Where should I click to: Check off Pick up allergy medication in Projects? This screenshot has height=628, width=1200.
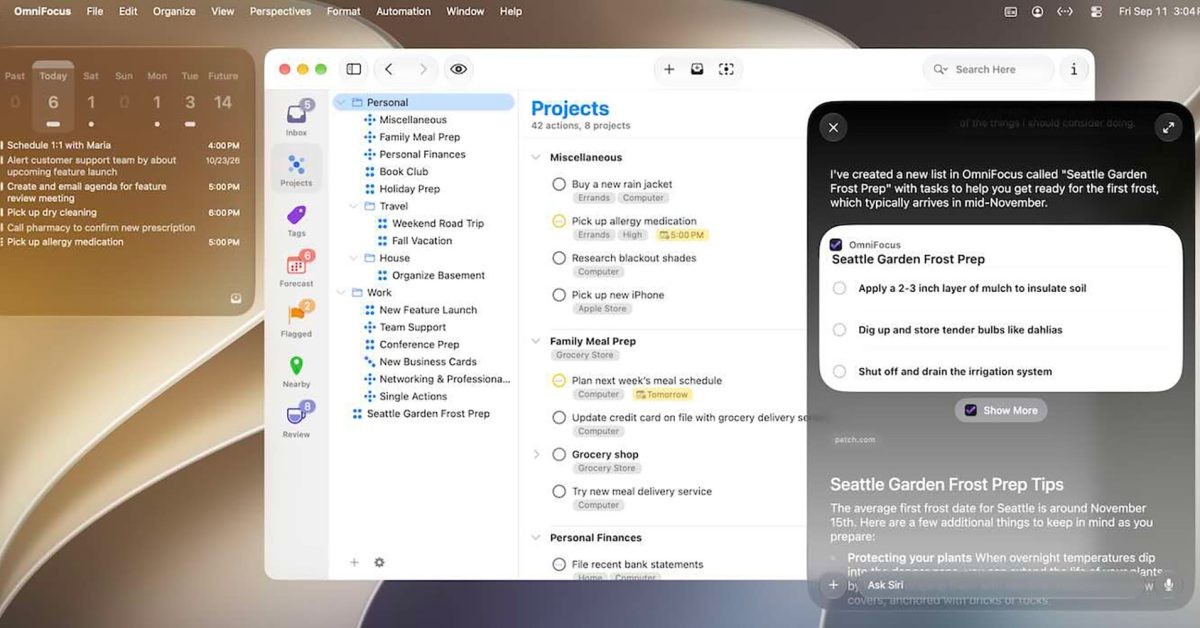click(559, 221)
